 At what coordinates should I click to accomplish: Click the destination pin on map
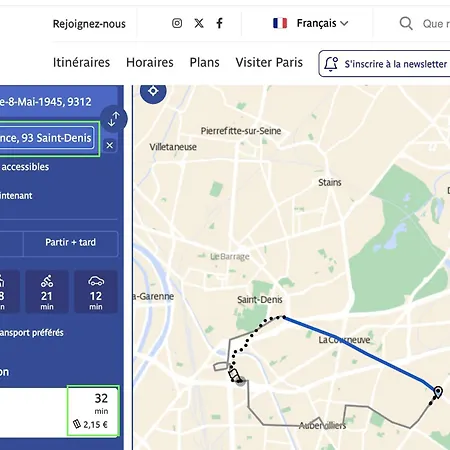coord(438,392)
